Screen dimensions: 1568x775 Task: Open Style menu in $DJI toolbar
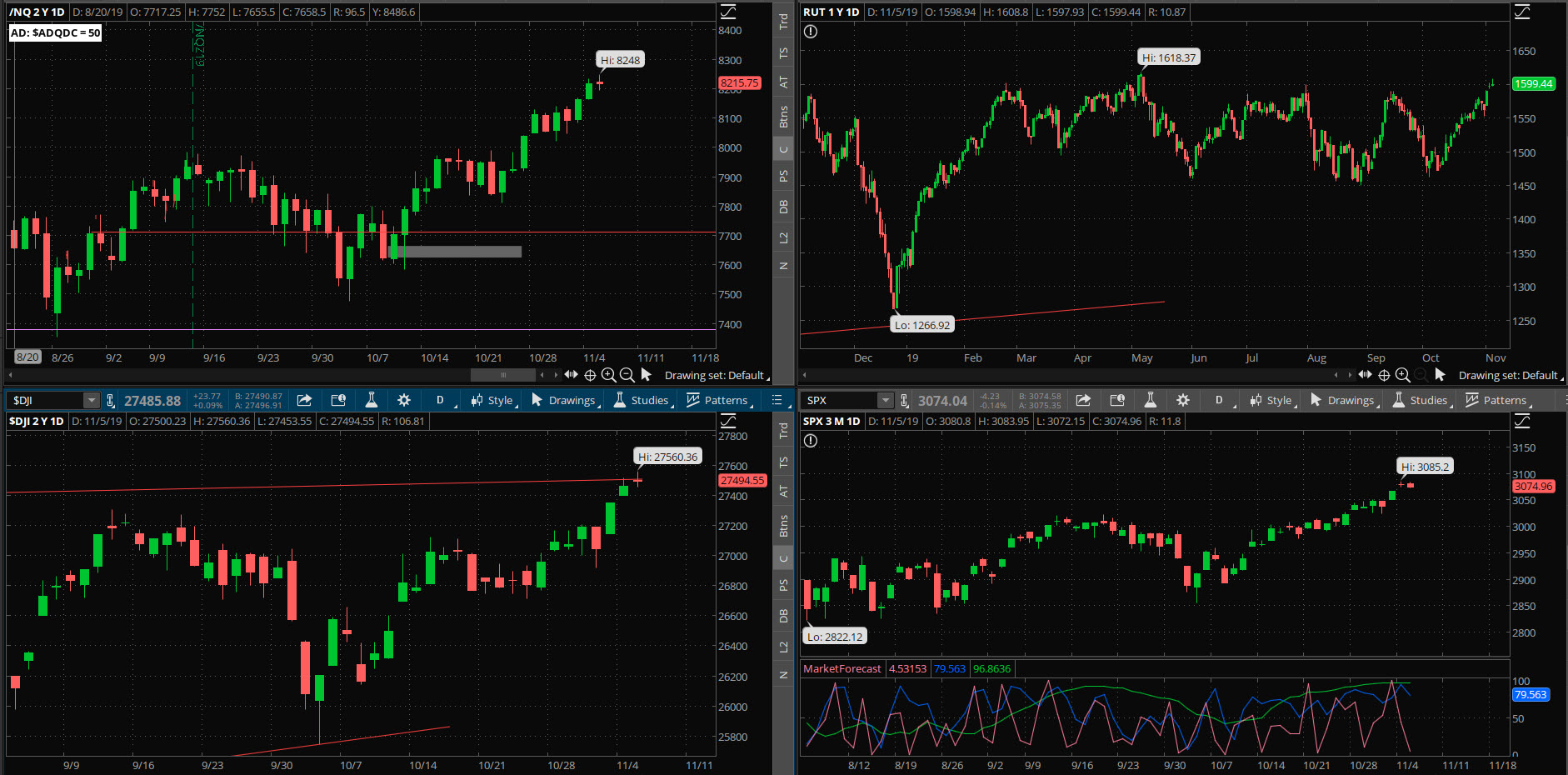(x=494, y=400)
